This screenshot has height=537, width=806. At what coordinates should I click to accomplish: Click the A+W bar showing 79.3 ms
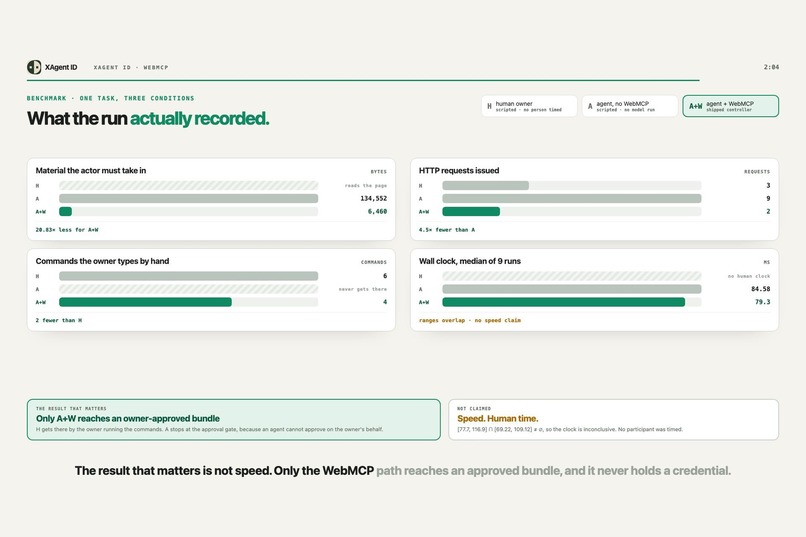(x=564, y=302)
